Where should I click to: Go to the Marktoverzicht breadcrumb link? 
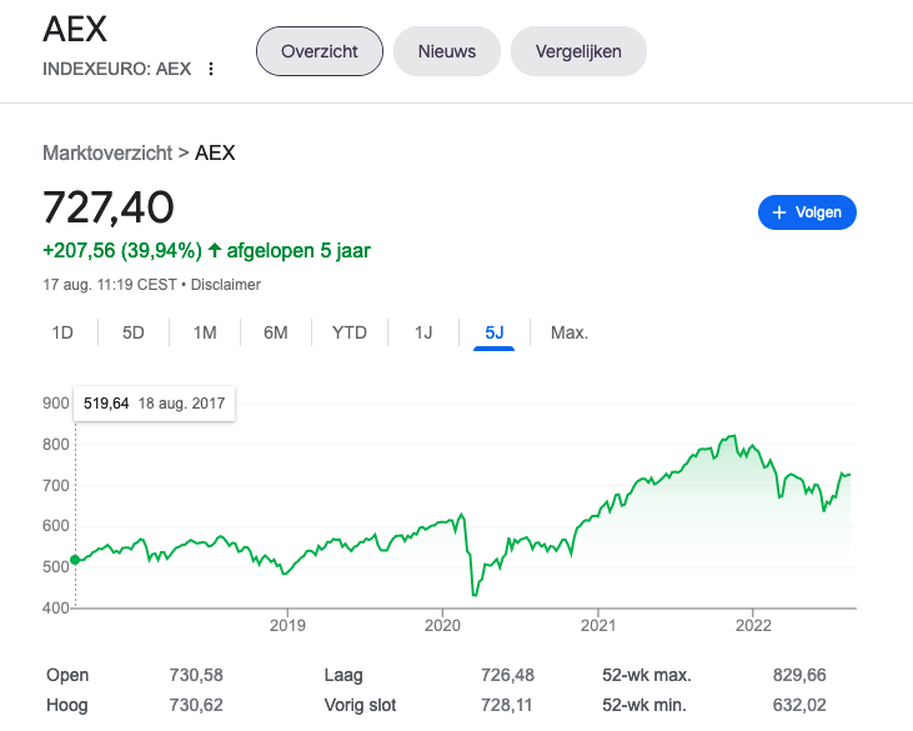pyautogui.click(x=107, y=153)
